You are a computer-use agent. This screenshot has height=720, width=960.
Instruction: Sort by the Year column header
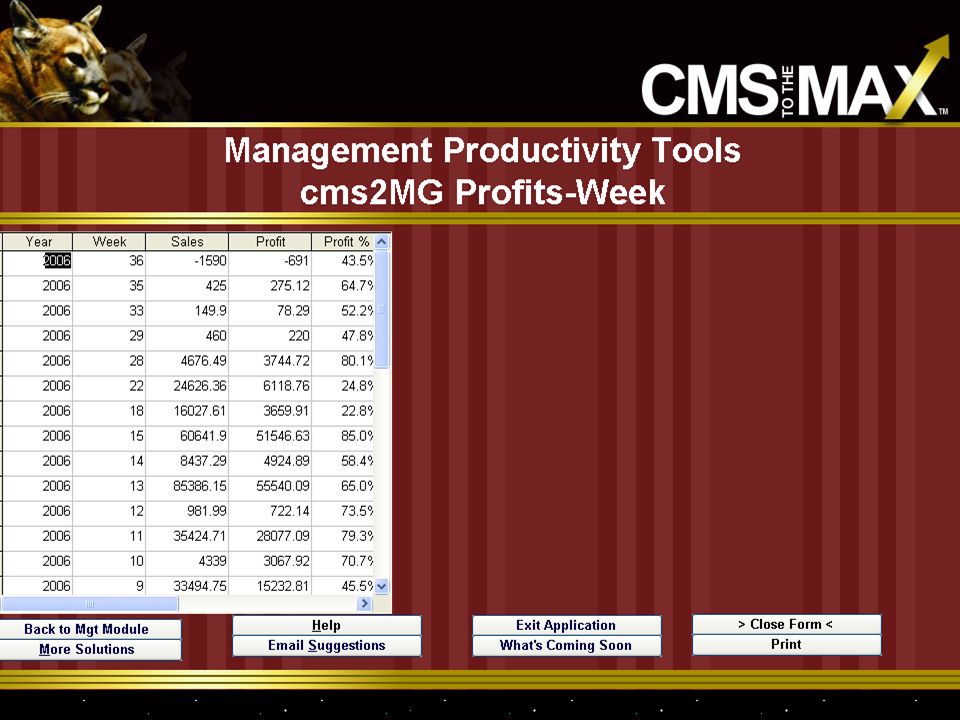pyautogui.click(x=38, y=242)
